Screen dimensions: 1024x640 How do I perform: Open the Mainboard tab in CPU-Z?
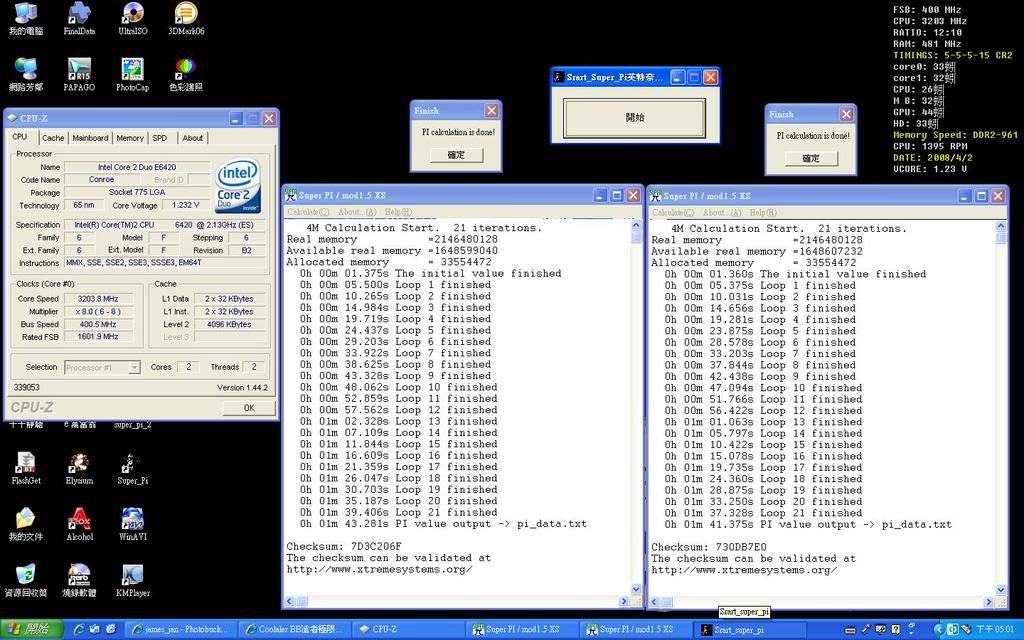point(90,138)
